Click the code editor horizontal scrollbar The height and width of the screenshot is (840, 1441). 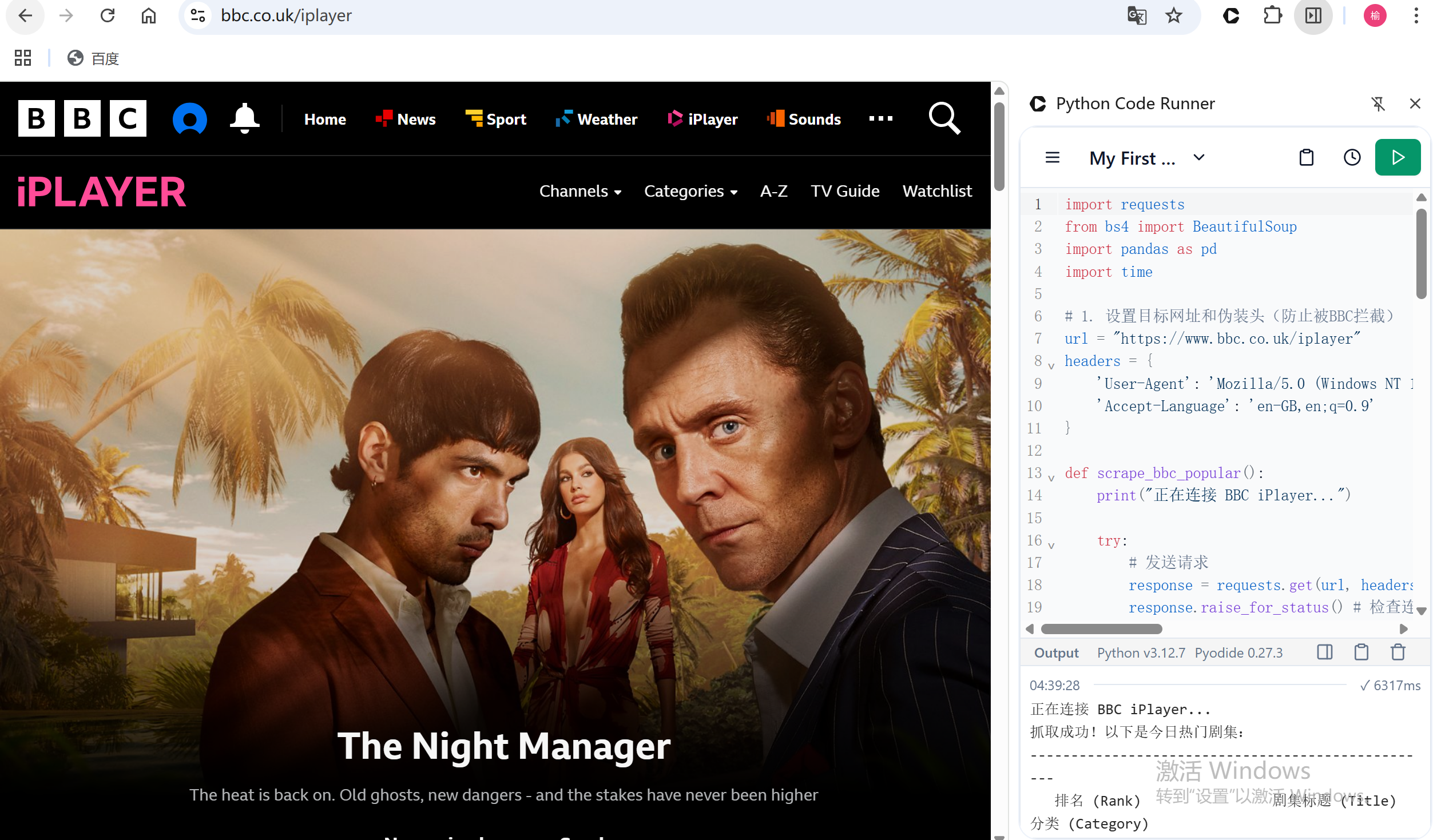(1101, 629)
